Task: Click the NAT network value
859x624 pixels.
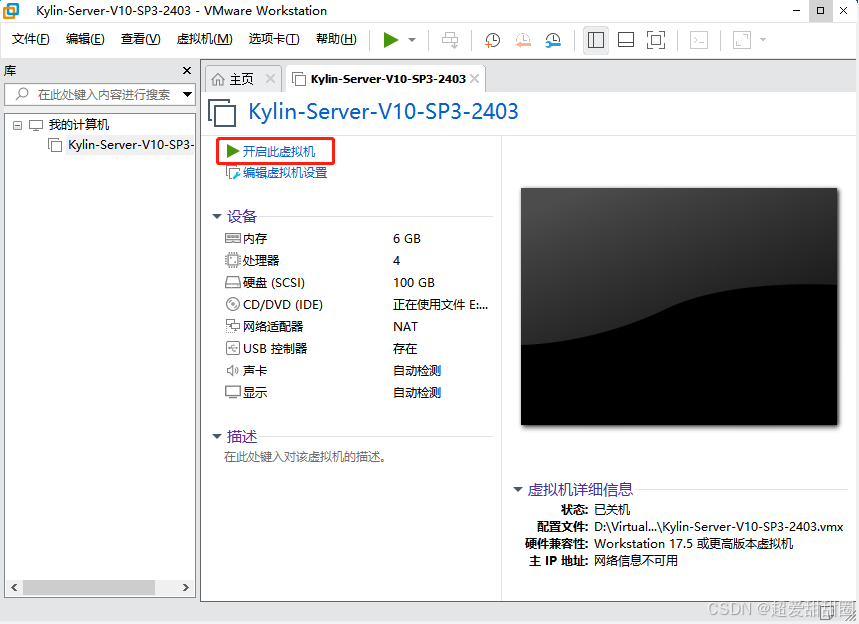Action: [405, 327]
